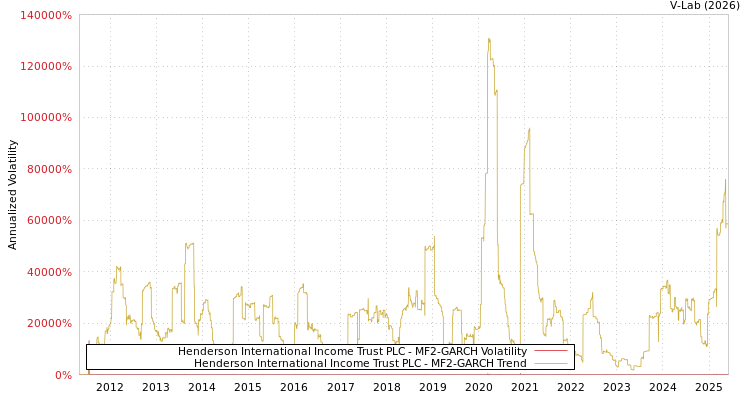Viewport: 750px width, 400px height.
Task: Click the late 2025 trend spike near 75000%
Action: click(x=725, y=180)
